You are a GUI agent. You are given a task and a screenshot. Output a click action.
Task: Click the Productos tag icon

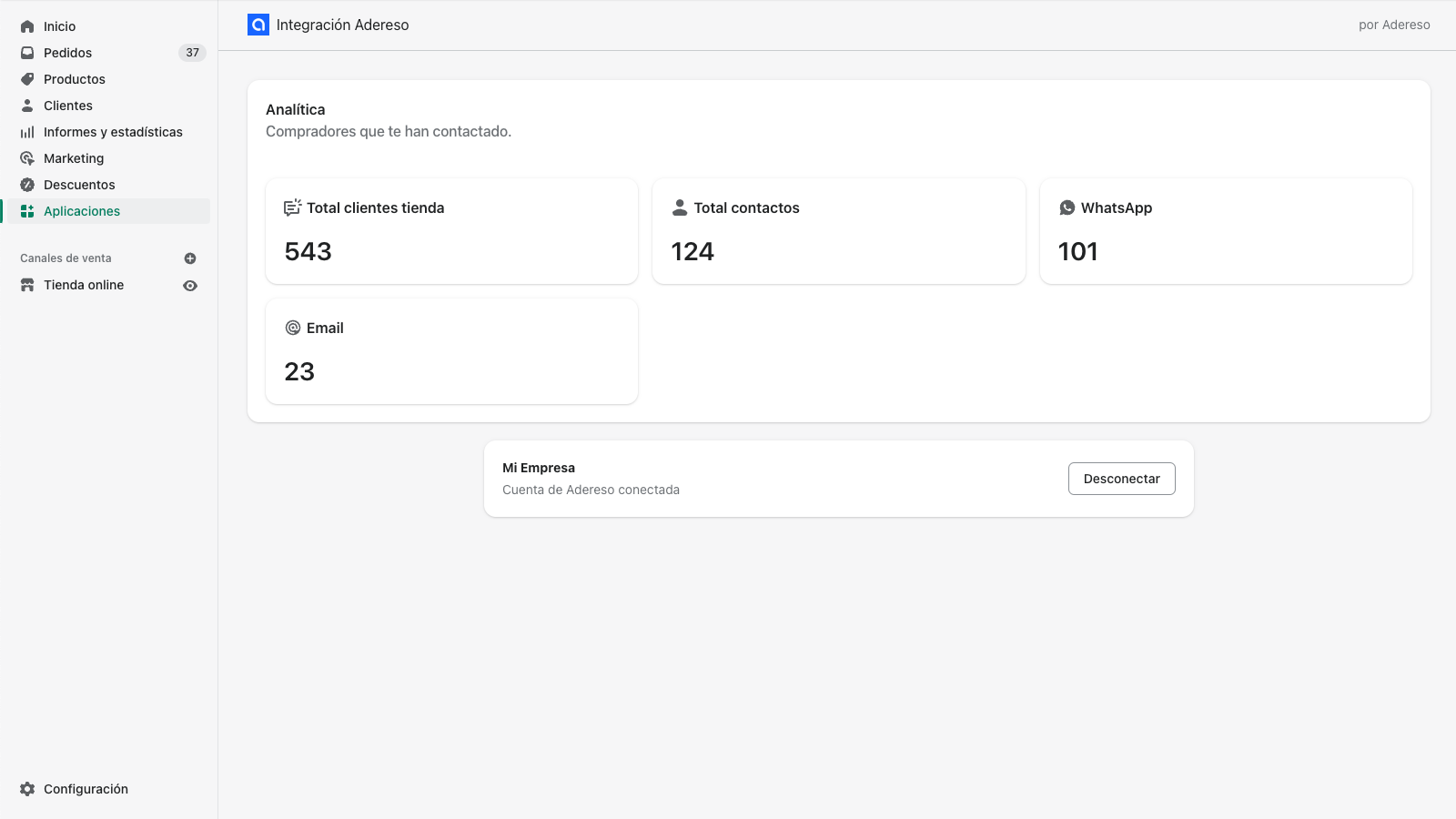27,79
